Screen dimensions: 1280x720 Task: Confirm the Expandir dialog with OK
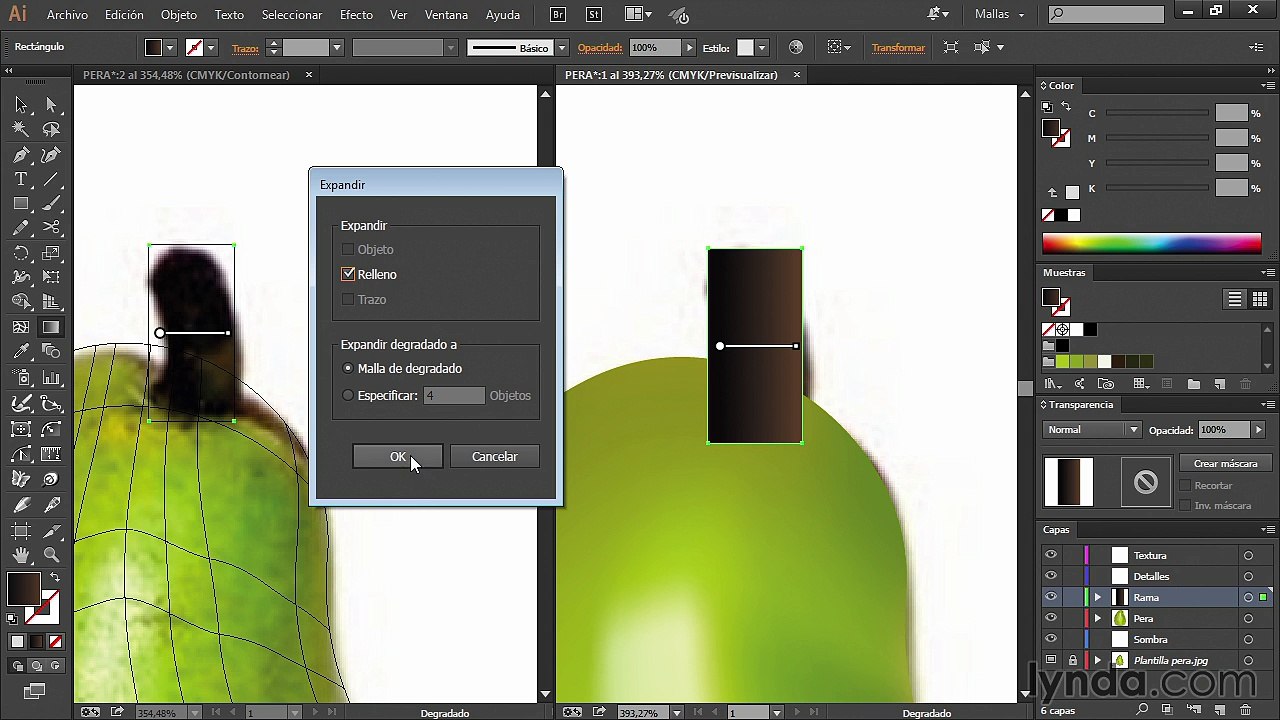pos(398,456)
